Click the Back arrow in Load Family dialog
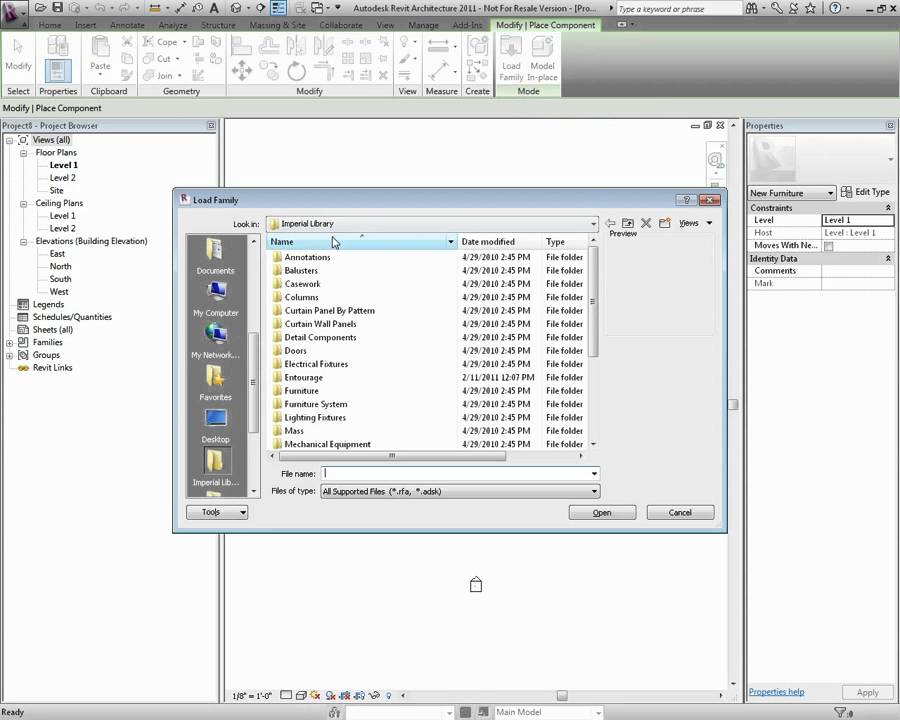 pyautogui.click(x=610, y=223)
